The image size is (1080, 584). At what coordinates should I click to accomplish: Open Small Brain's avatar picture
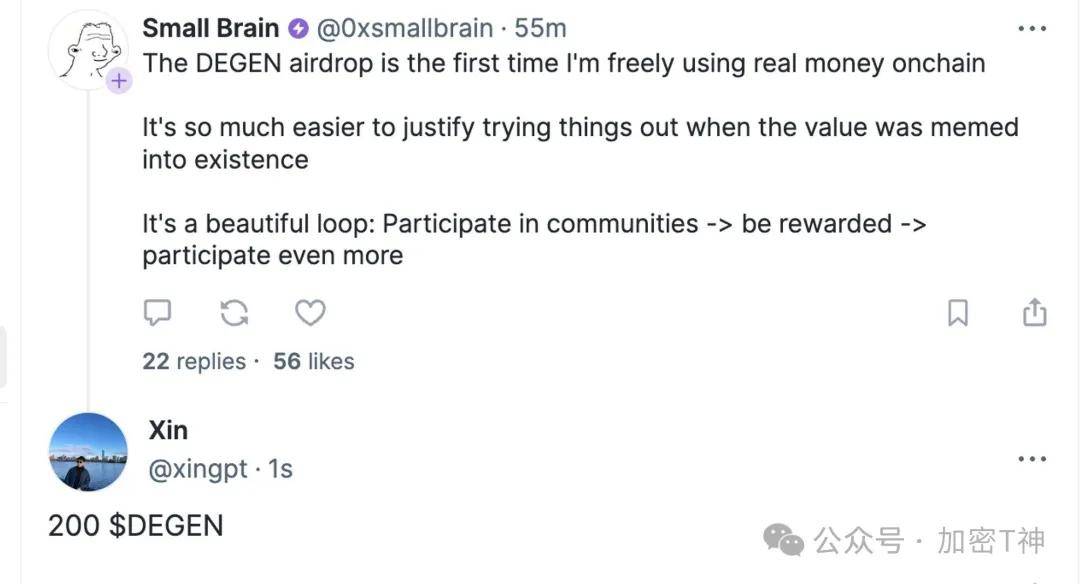click(87, 51)
